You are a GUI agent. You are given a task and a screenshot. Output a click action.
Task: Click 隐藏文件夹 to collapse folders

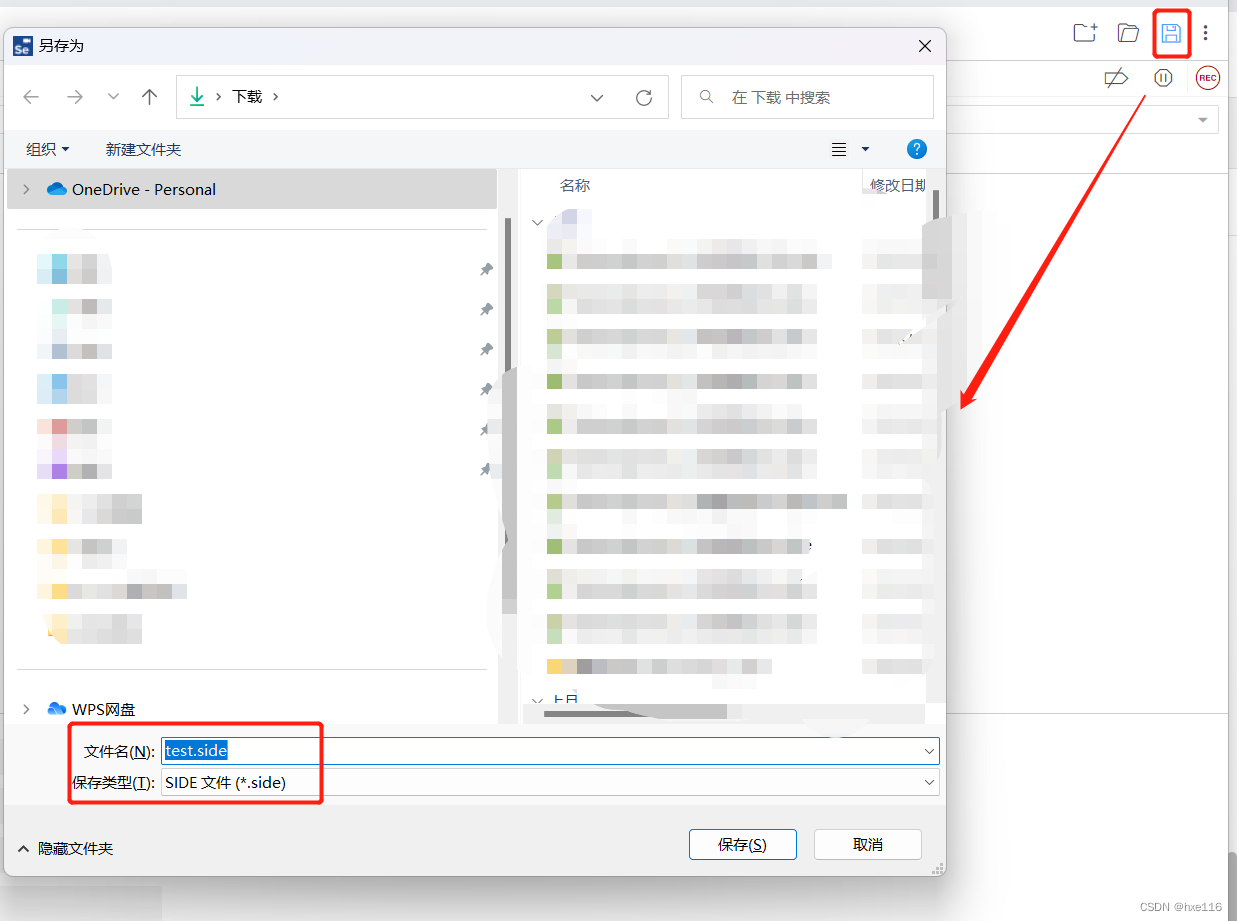66,848
